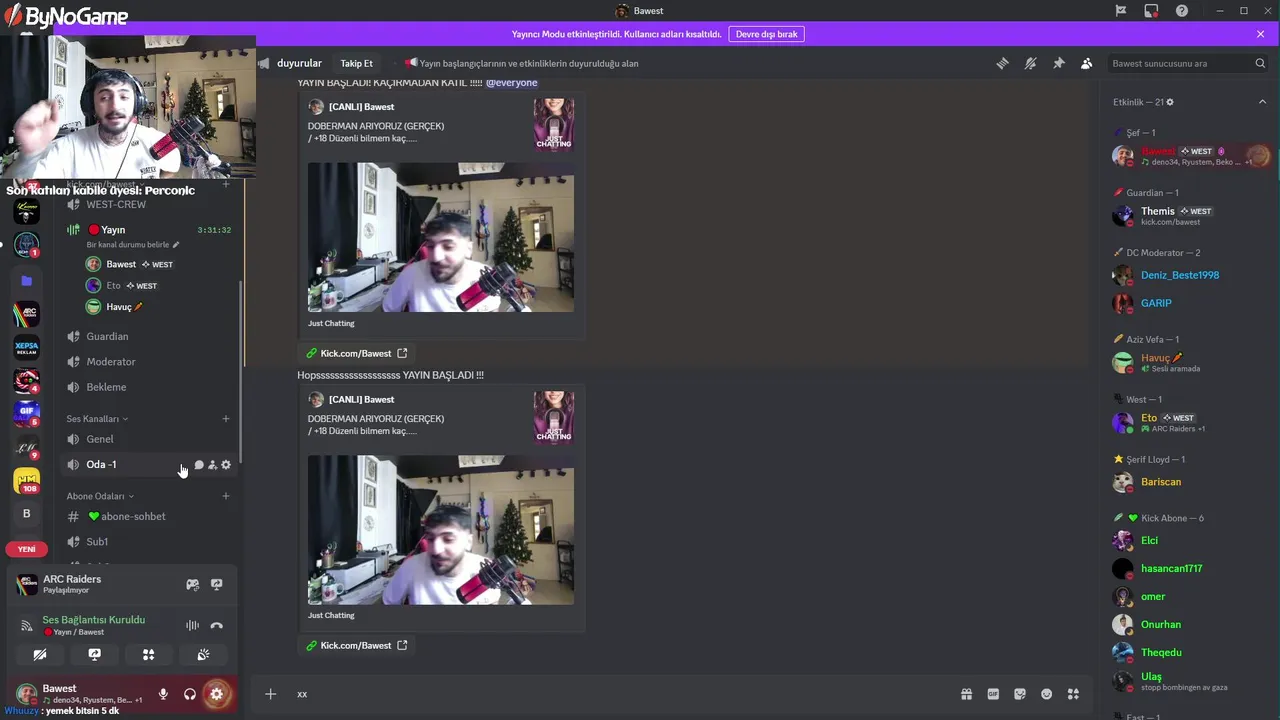The image size is (1280, 720).
Task: Open the 'abone-sohbet' text channel
Action: coord(148,516)
